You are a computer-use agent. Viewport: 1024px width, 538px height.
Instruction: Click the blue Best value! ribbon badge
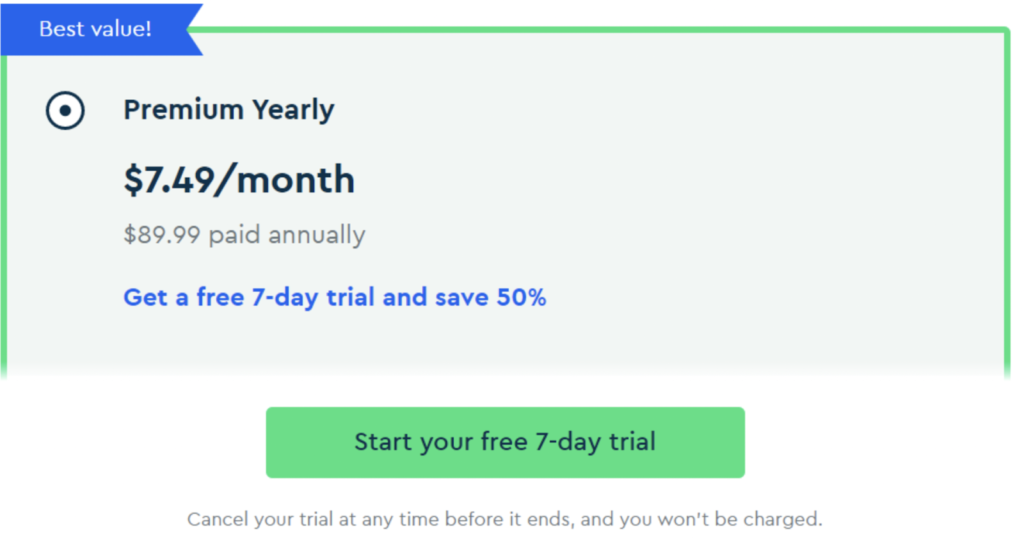click(x=95, y=28)
